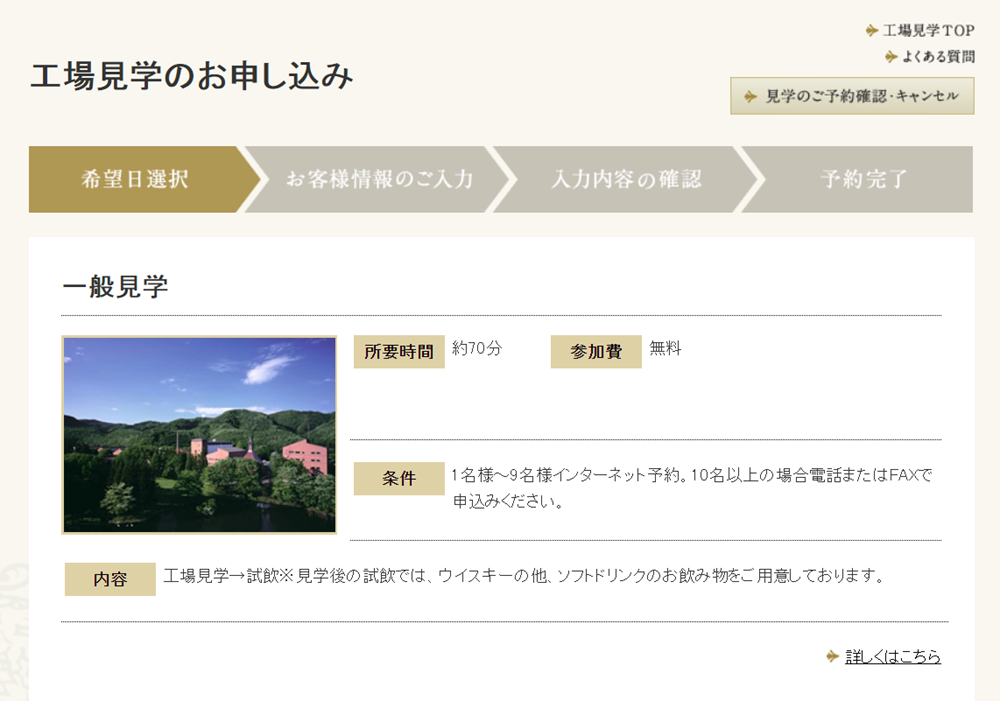Click the distillery factory photo thumbnail
Image resolution: width=1000 pixels, height=701 pixels.
click(x=199, y=434)
